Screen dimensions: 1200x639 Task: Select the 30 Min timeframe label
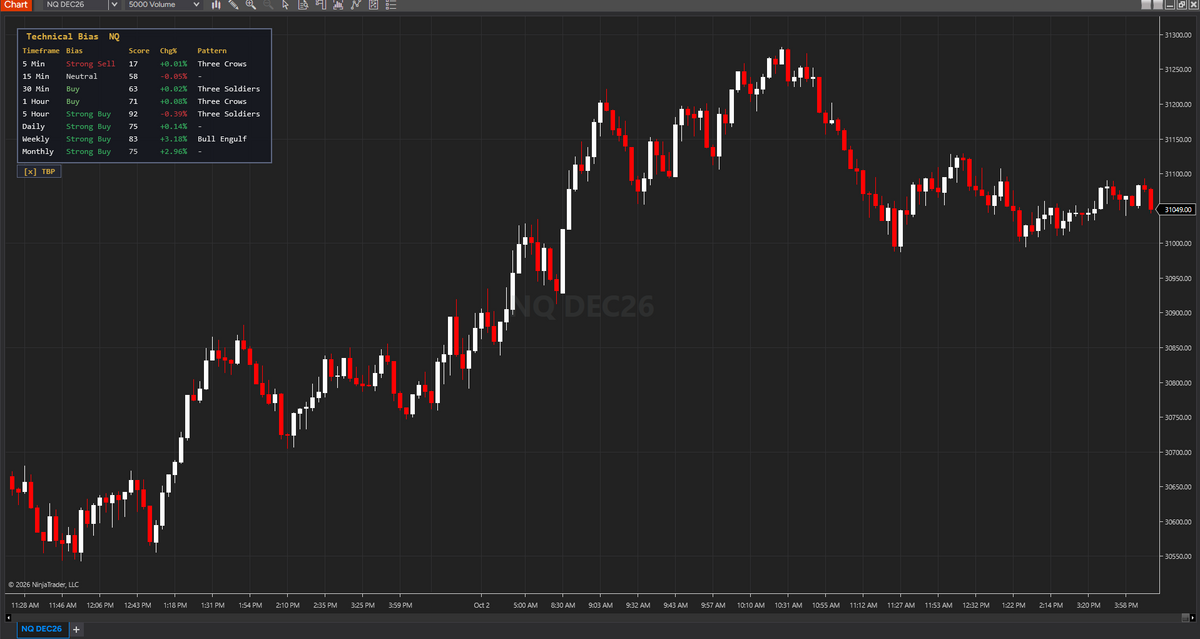(36, 89)
